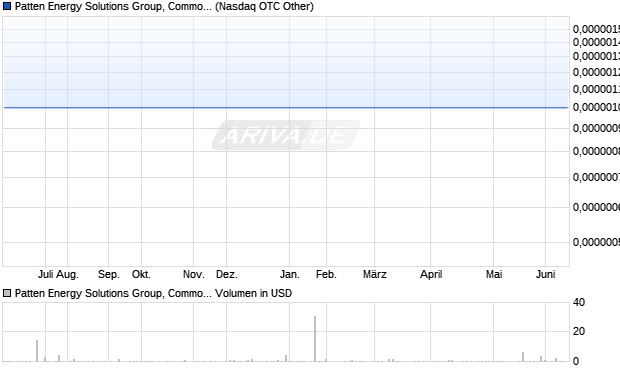Click the 'Mai' month label
This screenshot has height=371, width=620.
(x=494, y=274)
